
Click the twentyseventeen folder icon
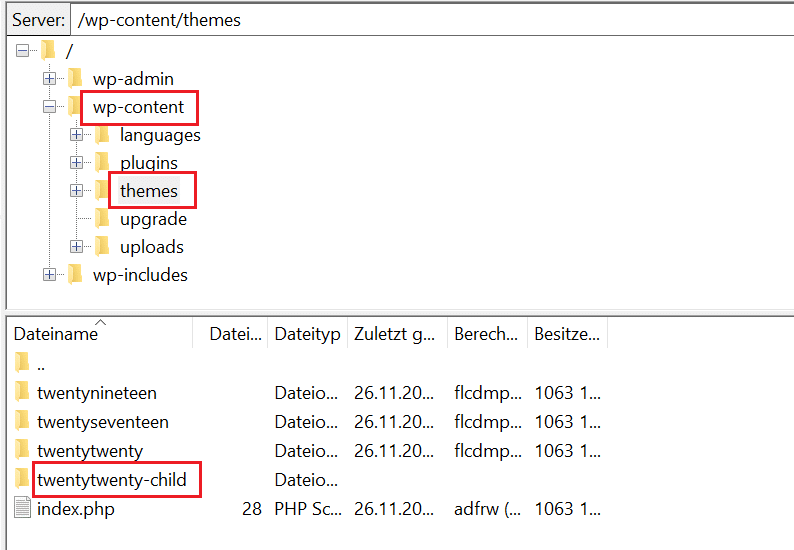tap(23, 422)
